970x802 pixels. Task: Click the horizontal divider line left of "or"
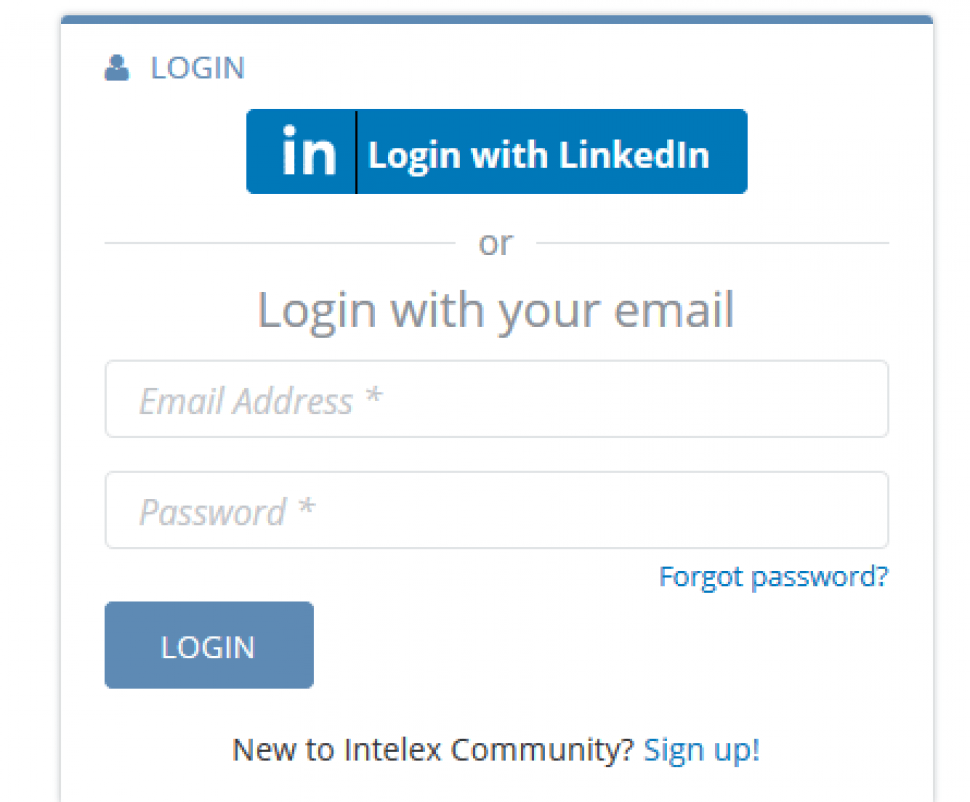(x=280, y=243)
